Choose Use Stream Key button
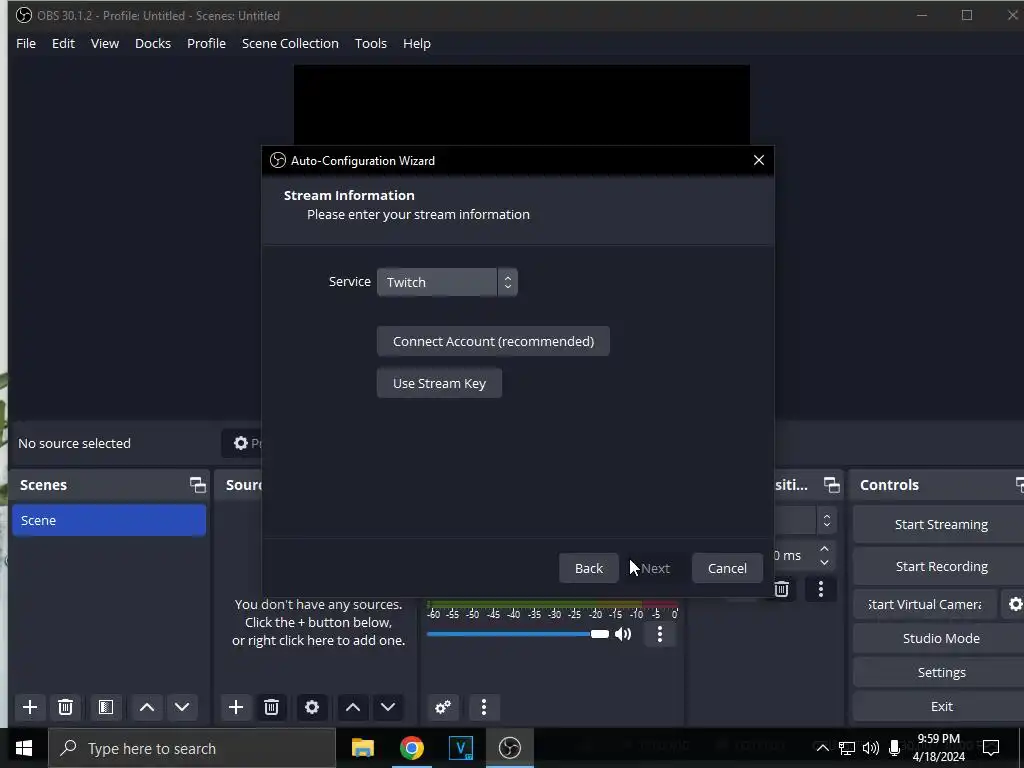 [x=439, y=383]
